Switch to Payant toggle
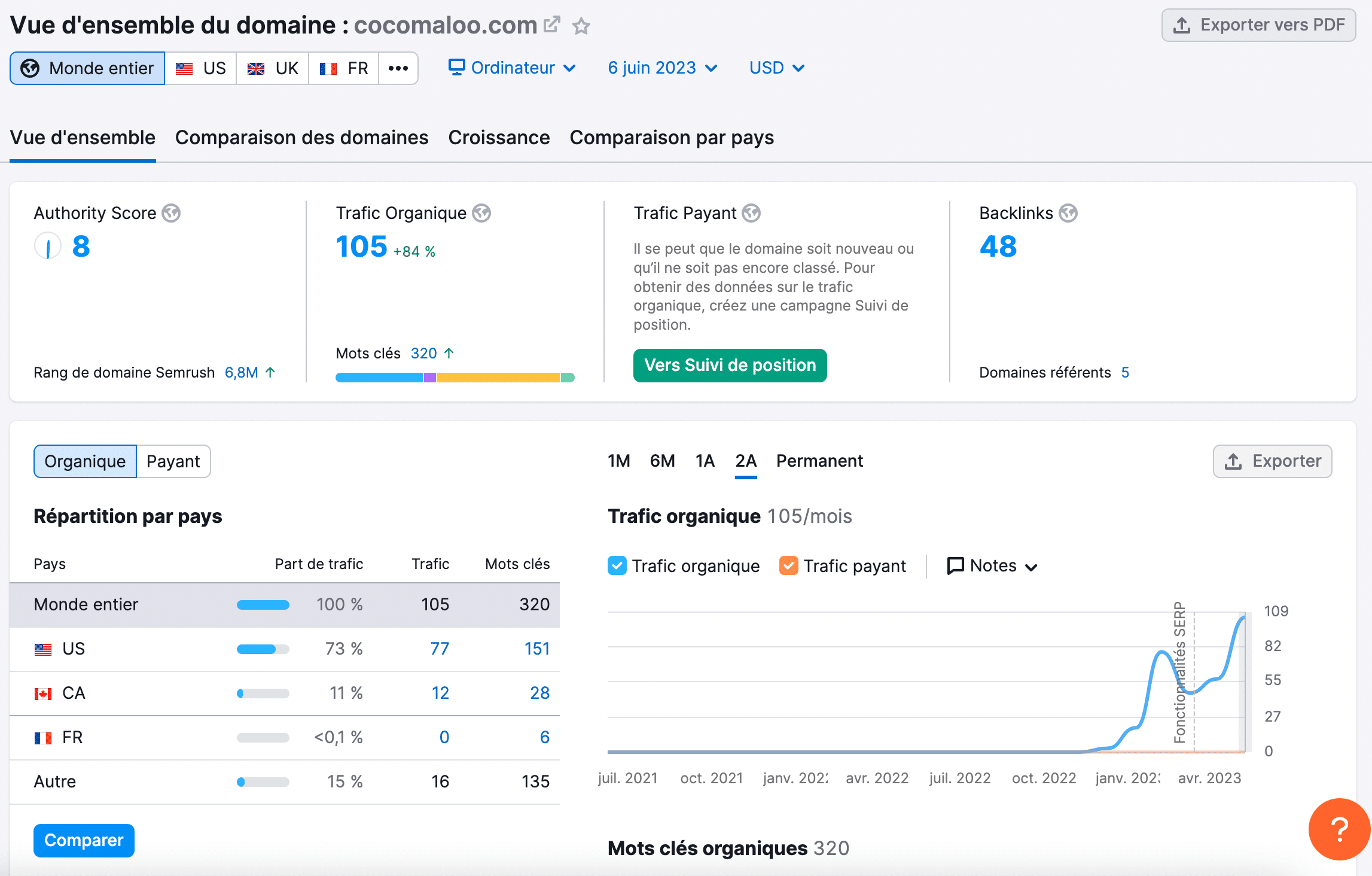 (x=173, y=461)
